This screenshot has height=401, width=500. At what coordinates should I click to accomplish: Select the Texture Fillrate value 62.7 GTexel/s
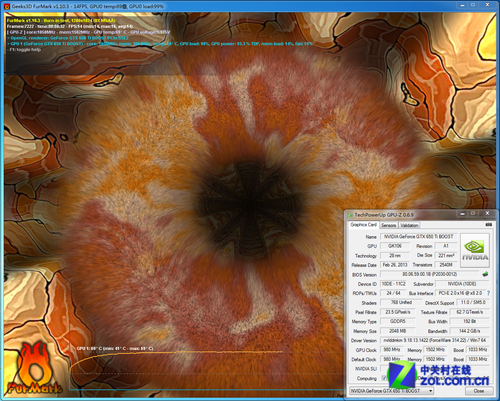(x=469, y=312)
